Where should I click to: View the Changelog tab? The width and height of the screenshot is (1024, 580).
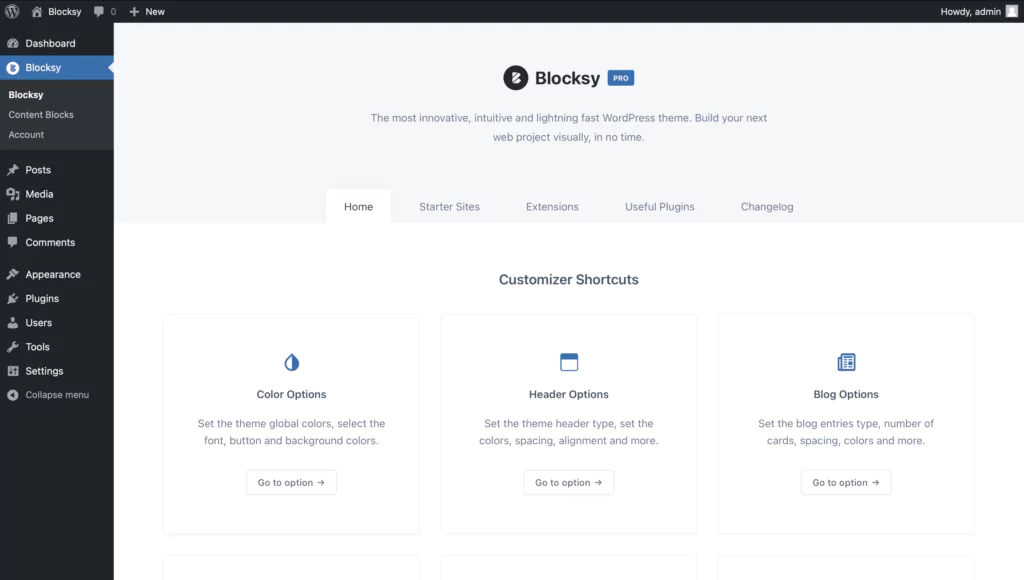click(766, 206)
